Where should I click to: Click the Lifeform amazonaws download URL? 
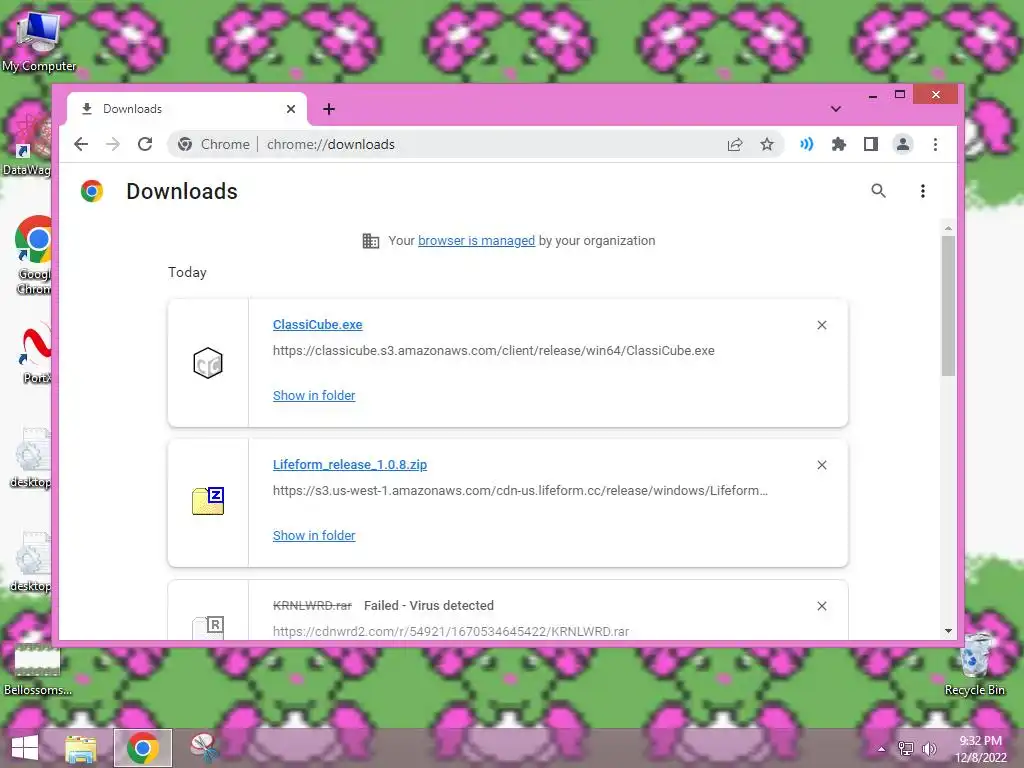520,490
